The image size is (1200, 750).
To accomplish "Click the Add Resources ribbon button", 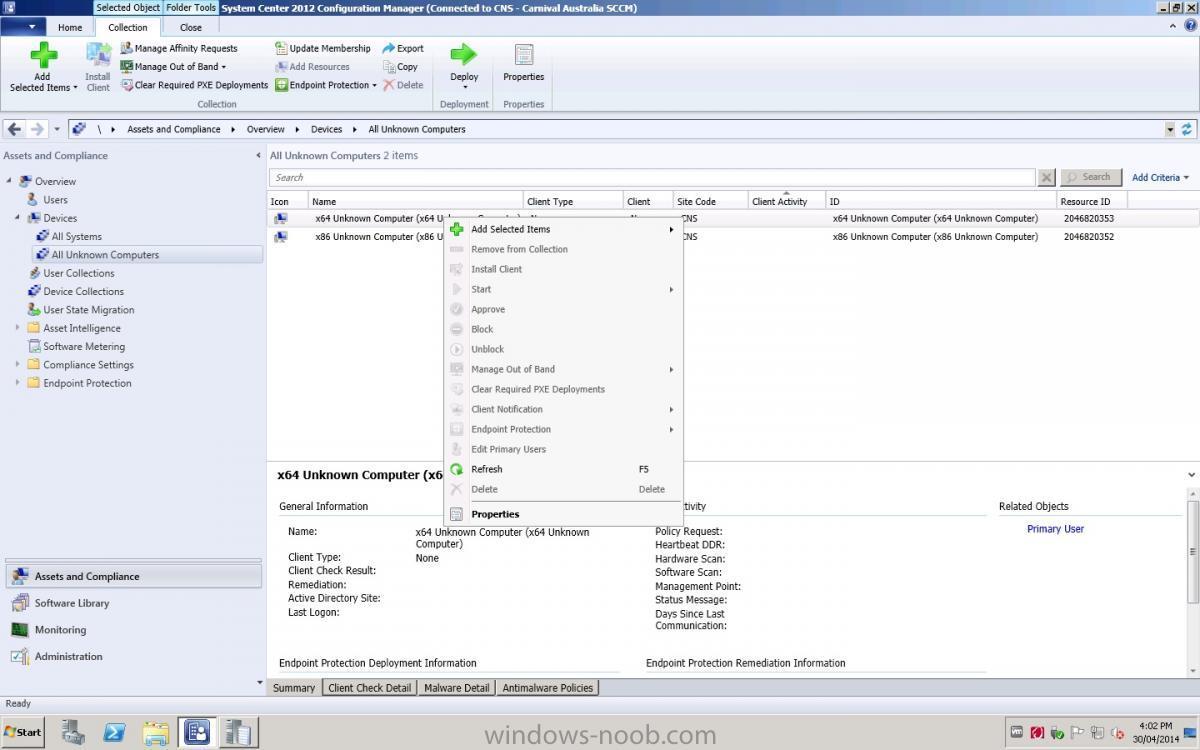I will point(312,67).
